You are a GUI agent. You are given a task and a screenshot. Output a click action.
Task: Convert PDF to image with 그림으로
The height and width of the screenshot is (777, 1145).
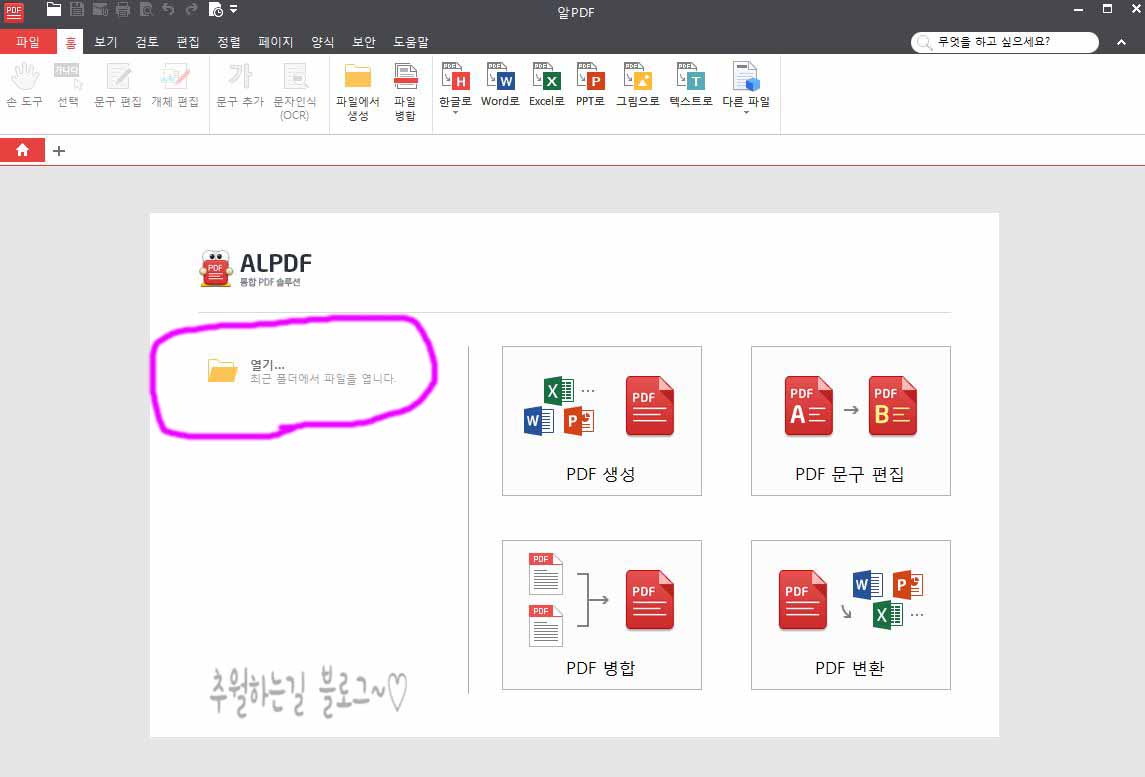(x=637, y=85)
